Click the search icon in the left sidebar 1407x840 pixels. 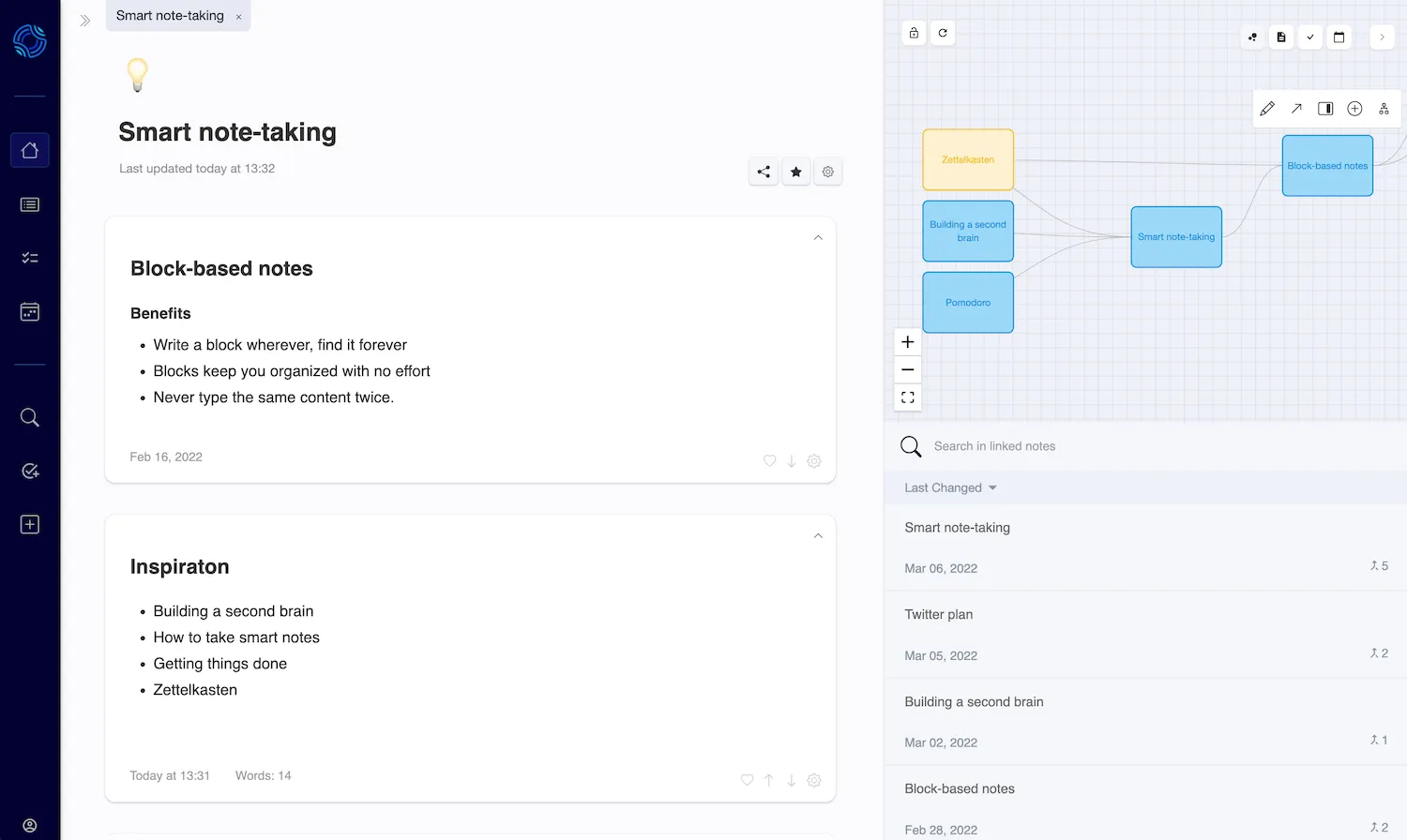29,417
